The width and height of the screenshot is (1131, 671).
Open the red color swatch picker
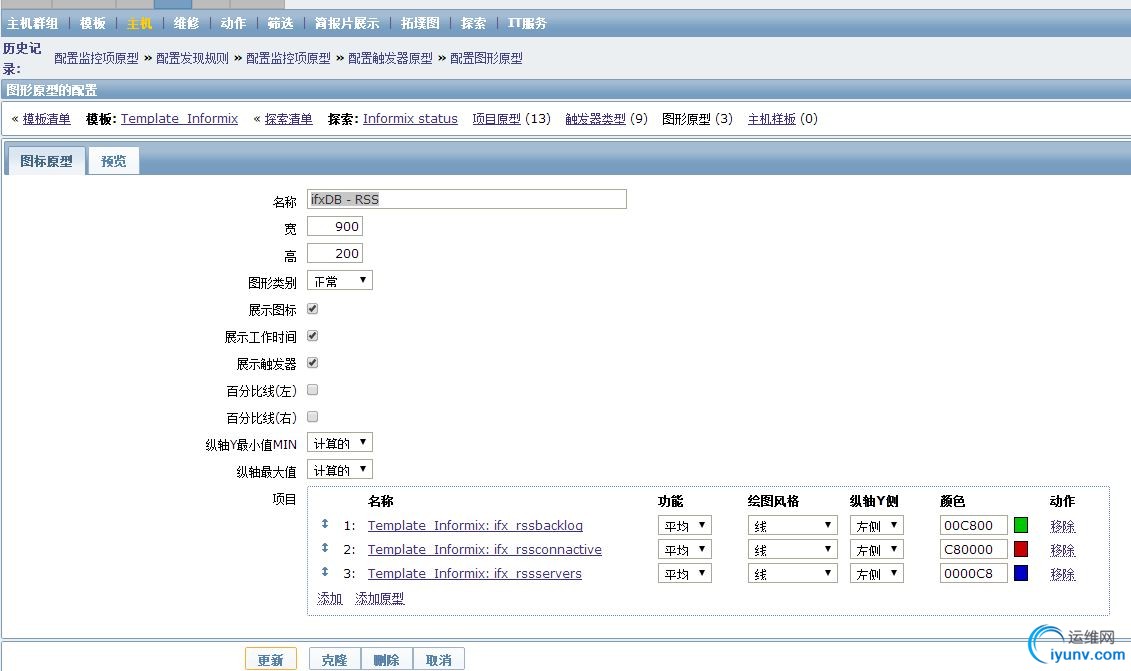tap(1021, 549)
